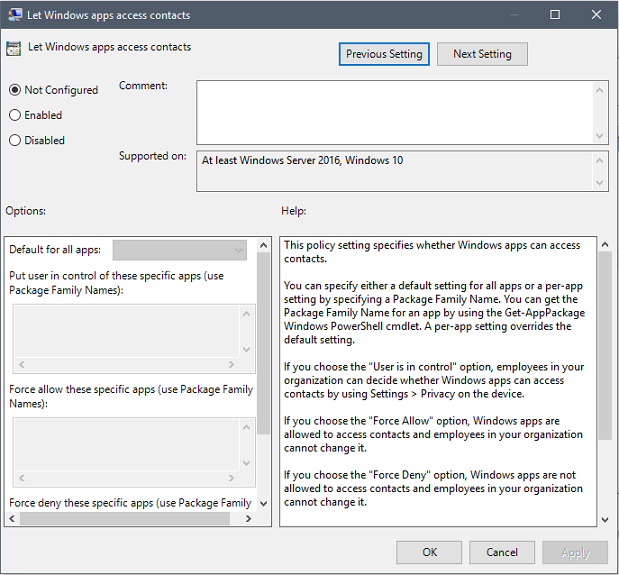
Task: Click the policy icon beside the setting name
Action: click(14, 48)
